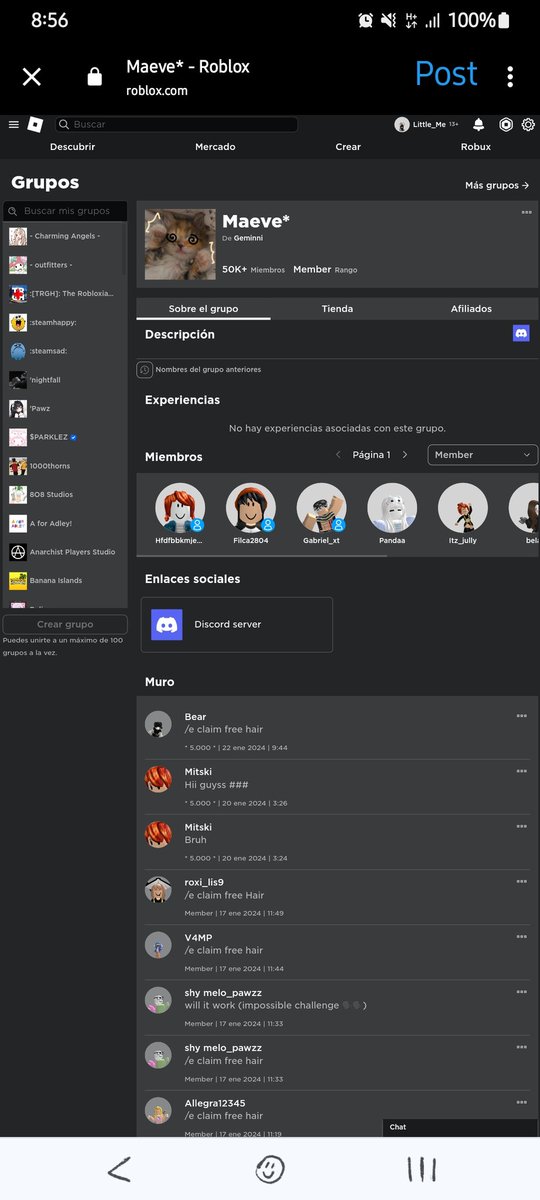Open the Chat panel

coord(460,1127)
